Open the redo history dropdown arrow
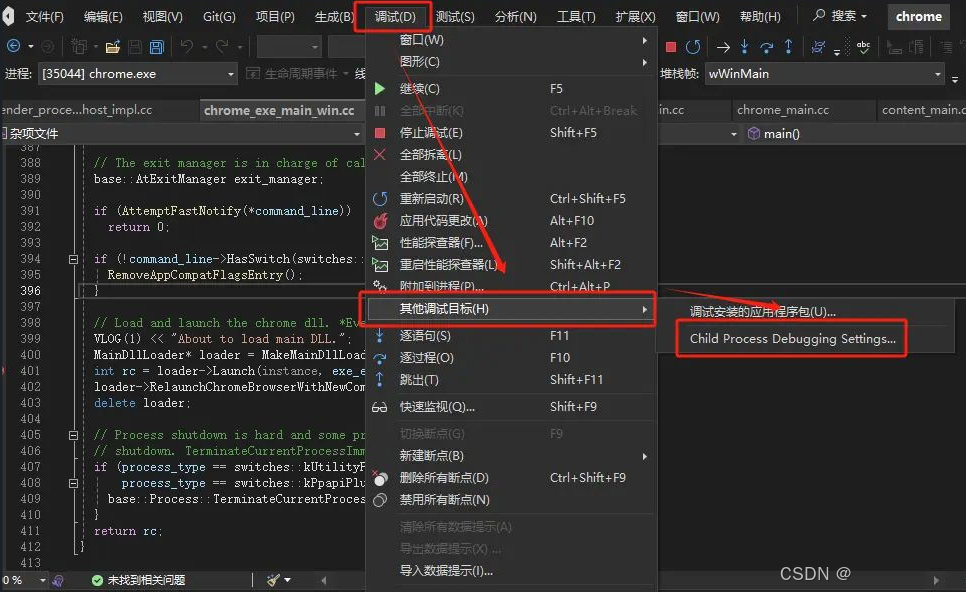Screen dimensions: 966x592 point(240,47)
